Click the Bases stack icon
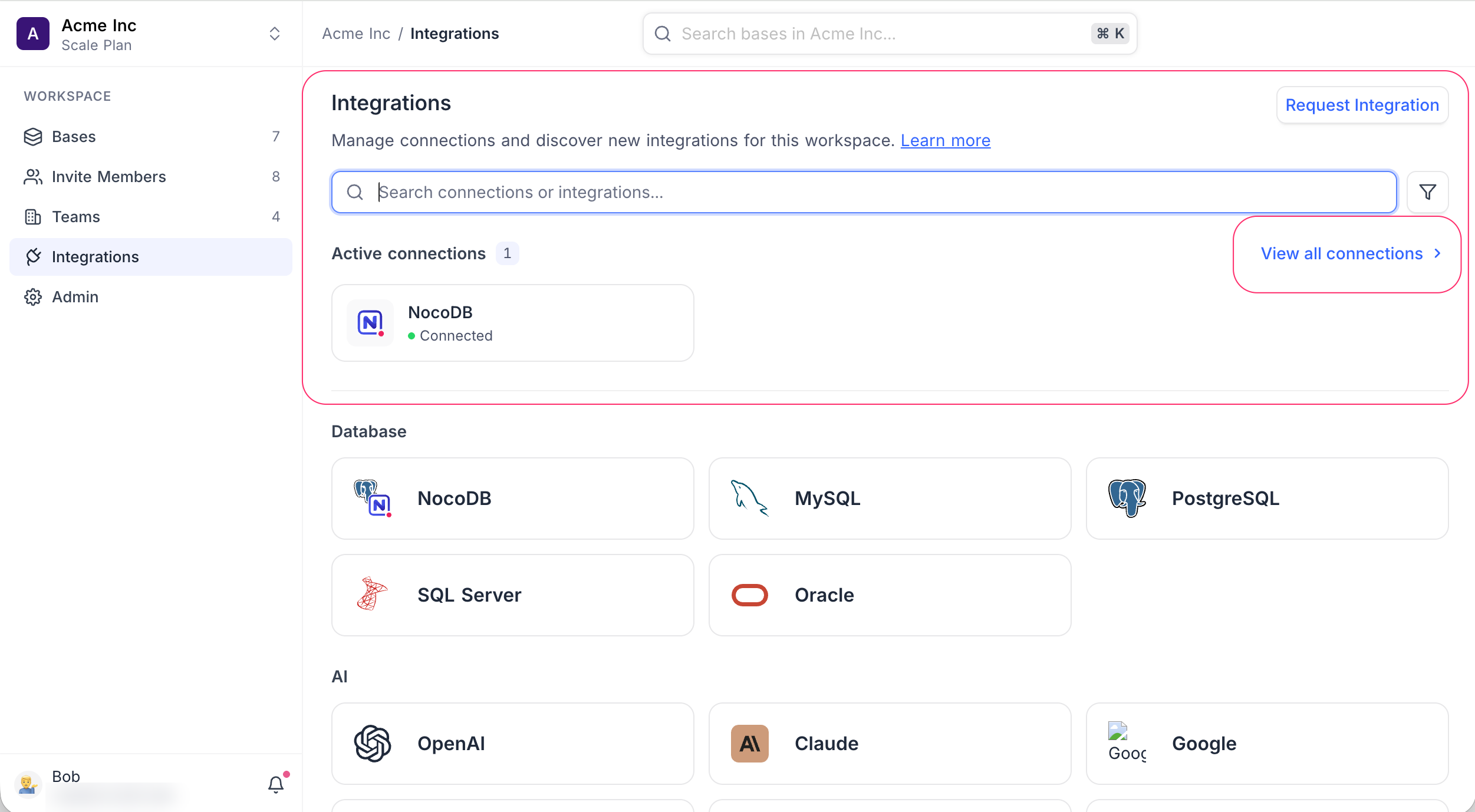 click(33, 137)
